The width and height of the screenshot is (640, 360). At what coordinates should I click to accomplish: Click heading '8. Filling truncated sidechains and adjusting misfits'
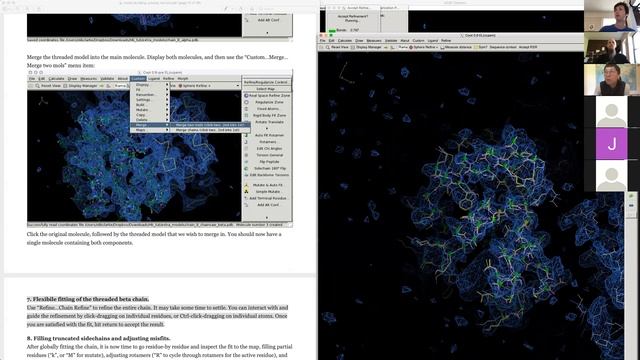pos(98,338)
